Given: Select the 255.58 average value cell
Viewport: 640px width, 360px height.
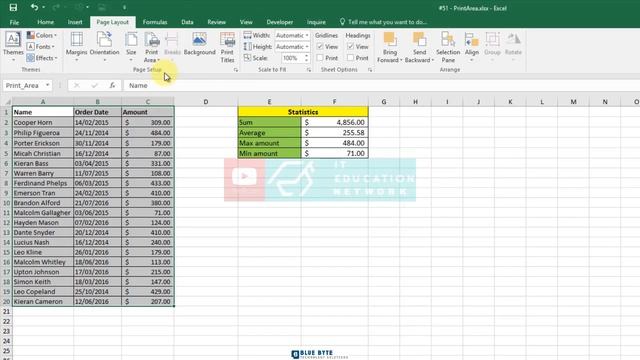Looking at the screenshot, I should [335, 133].
